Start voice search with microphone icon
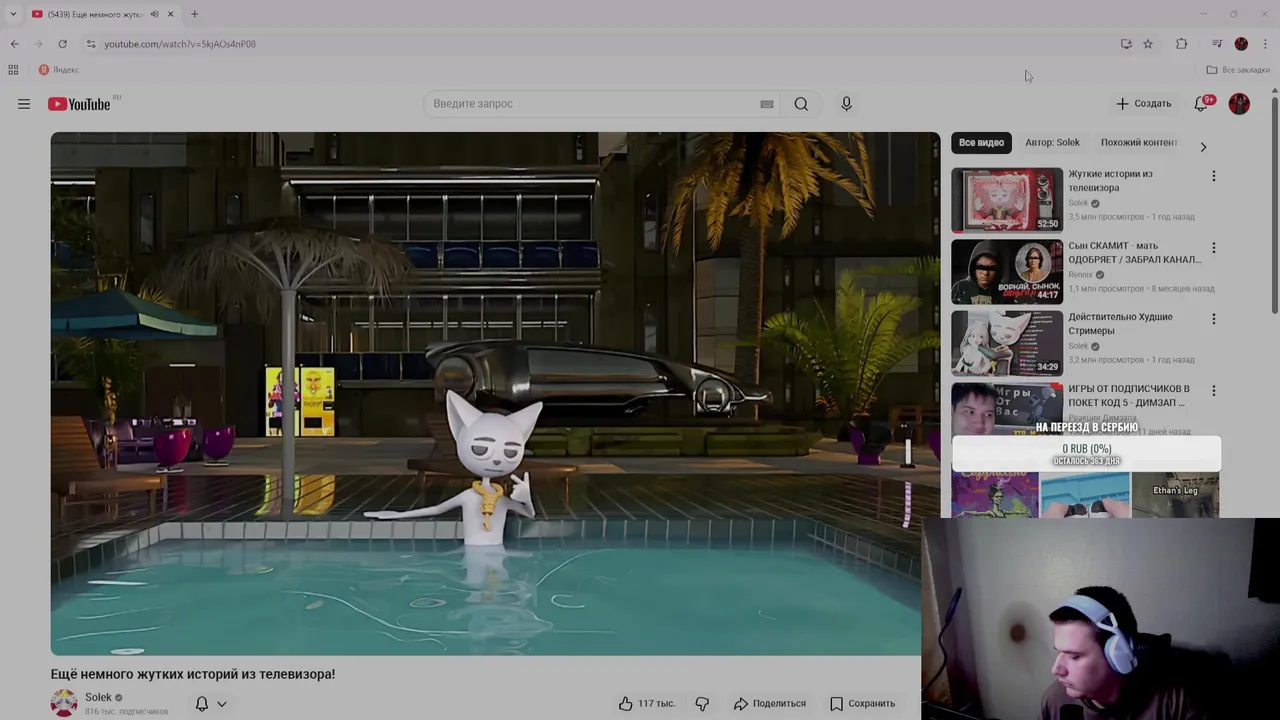 coord(846,104)
